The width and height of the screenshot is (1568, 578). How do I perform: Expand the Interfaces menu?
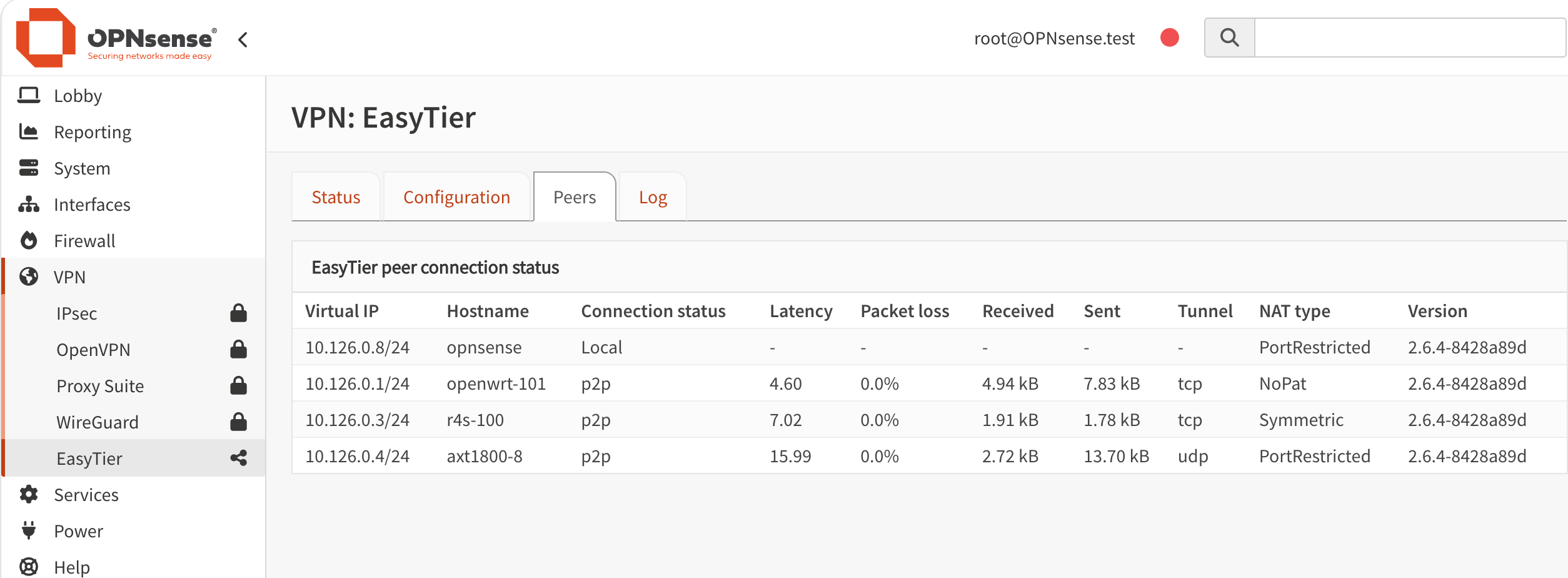92,205
